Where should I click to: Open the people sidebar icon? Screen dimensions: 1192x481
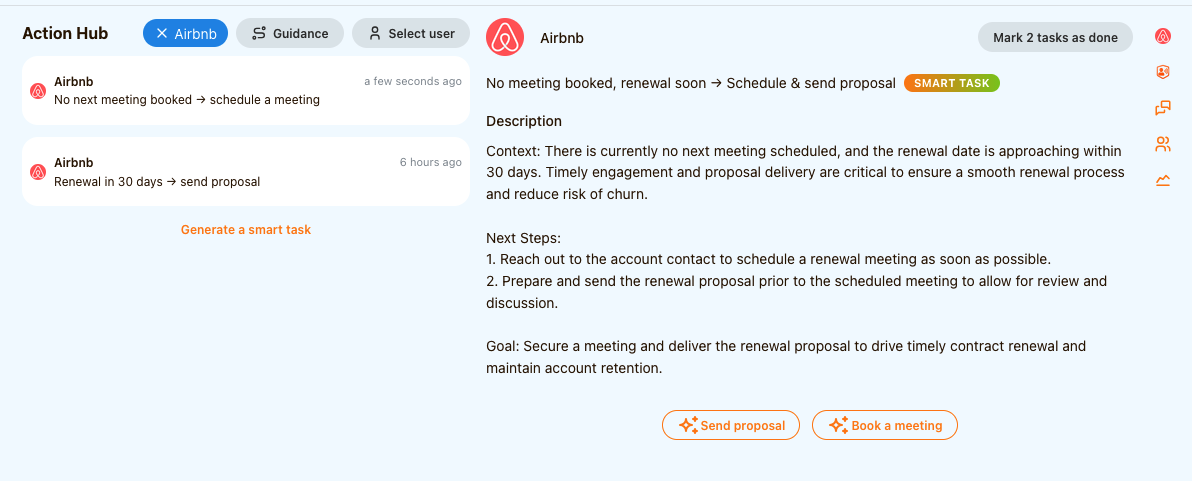pyautogui.click(x=1163, y=144)
